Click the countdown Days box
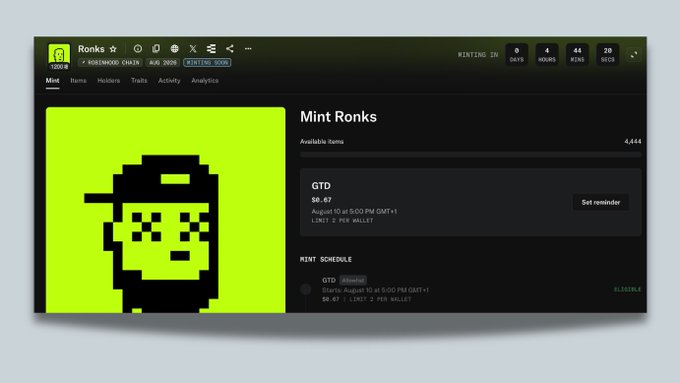 (x=517, y=55)
